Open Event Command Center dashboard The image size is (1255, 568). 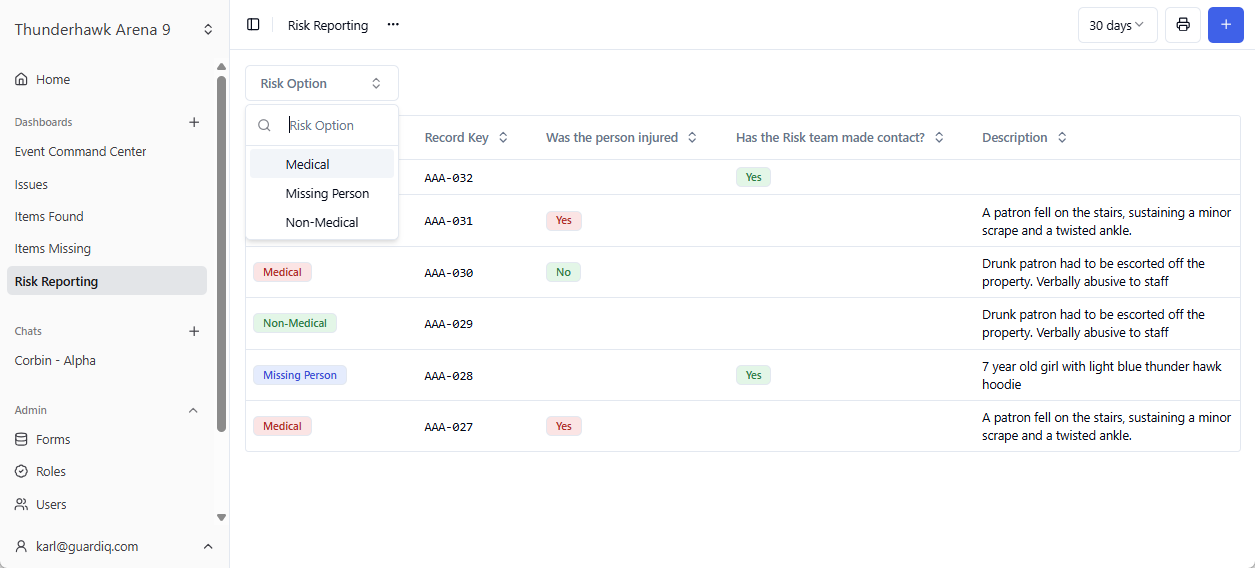[x=81, y=152]
